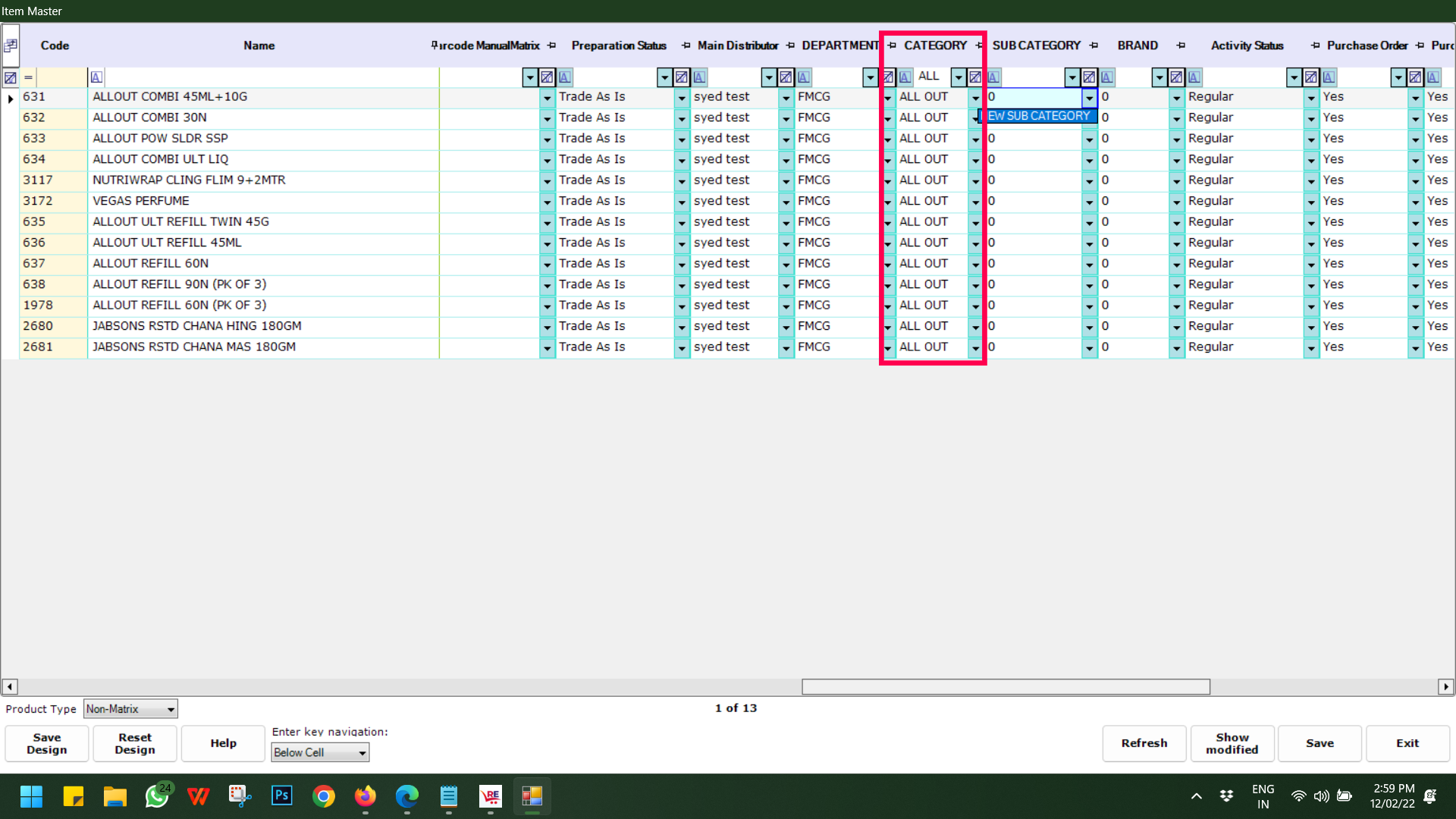Clear the CATEGORY column filter icon
Image resolution: width=1456 pixels, height=819 pixels.
(975, 77)
